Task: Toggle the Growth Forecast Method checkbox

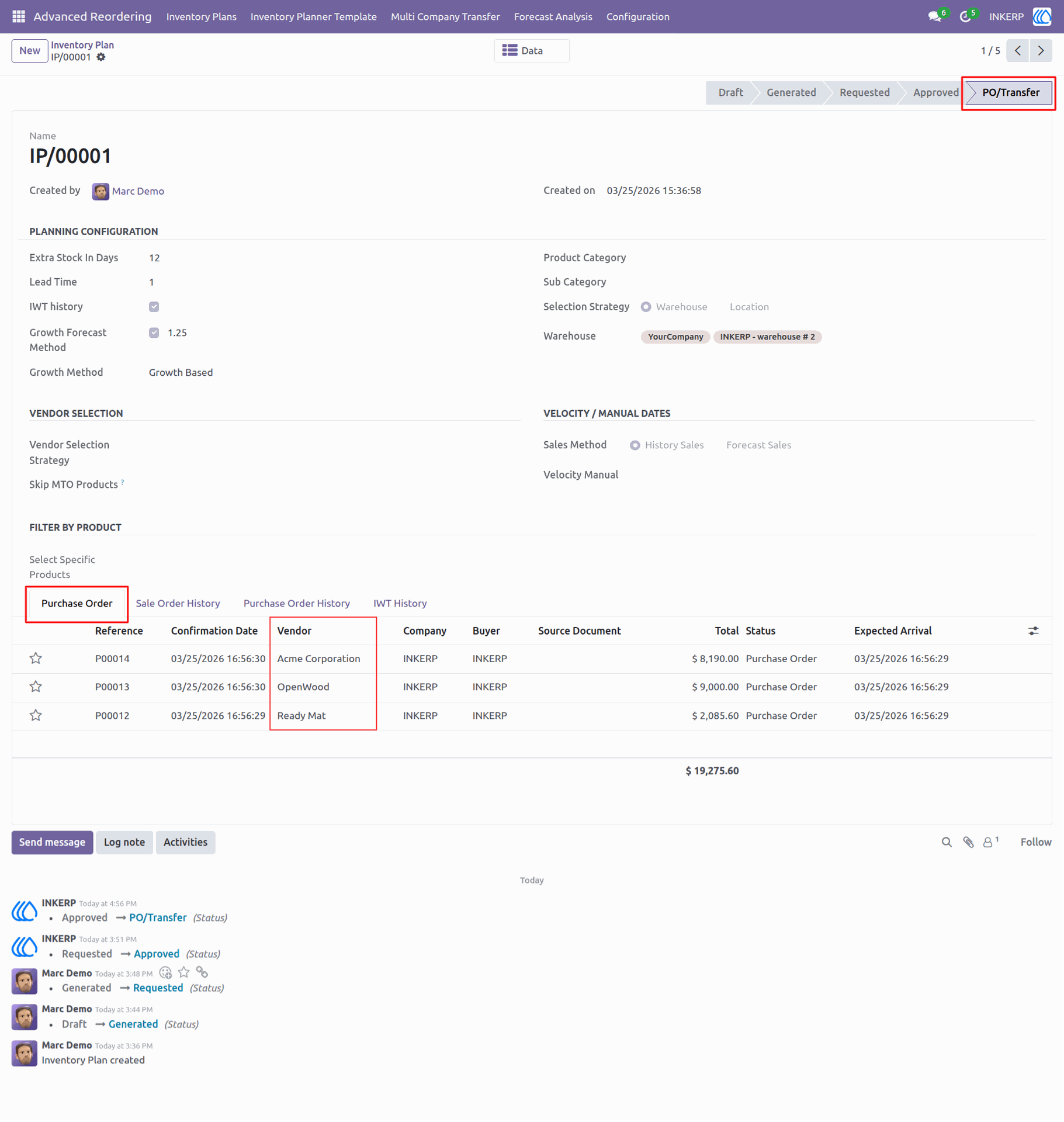Action: (x=154, y=333)
